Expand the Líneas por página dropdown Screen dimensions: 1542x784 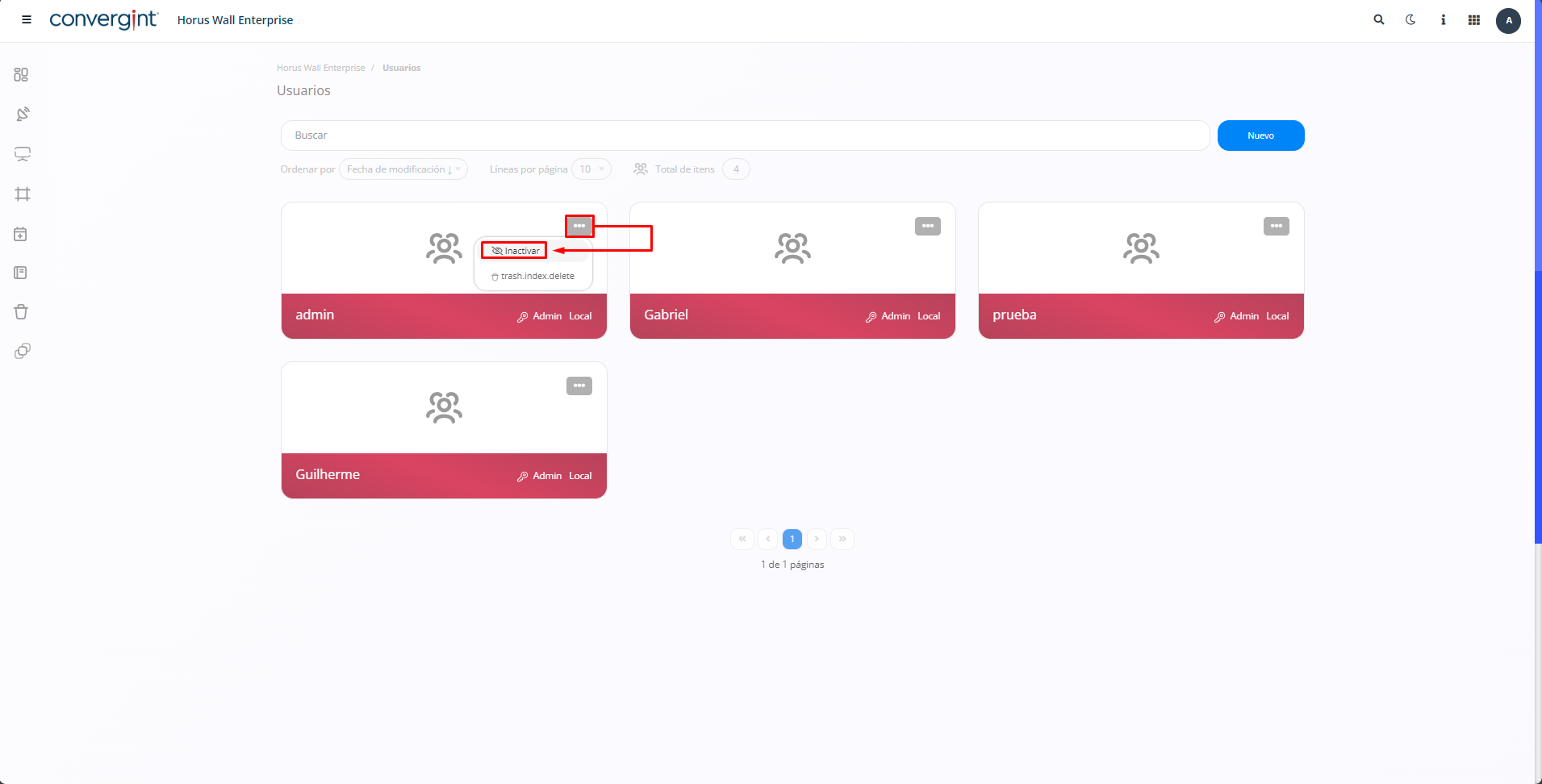tap(591, 169)
